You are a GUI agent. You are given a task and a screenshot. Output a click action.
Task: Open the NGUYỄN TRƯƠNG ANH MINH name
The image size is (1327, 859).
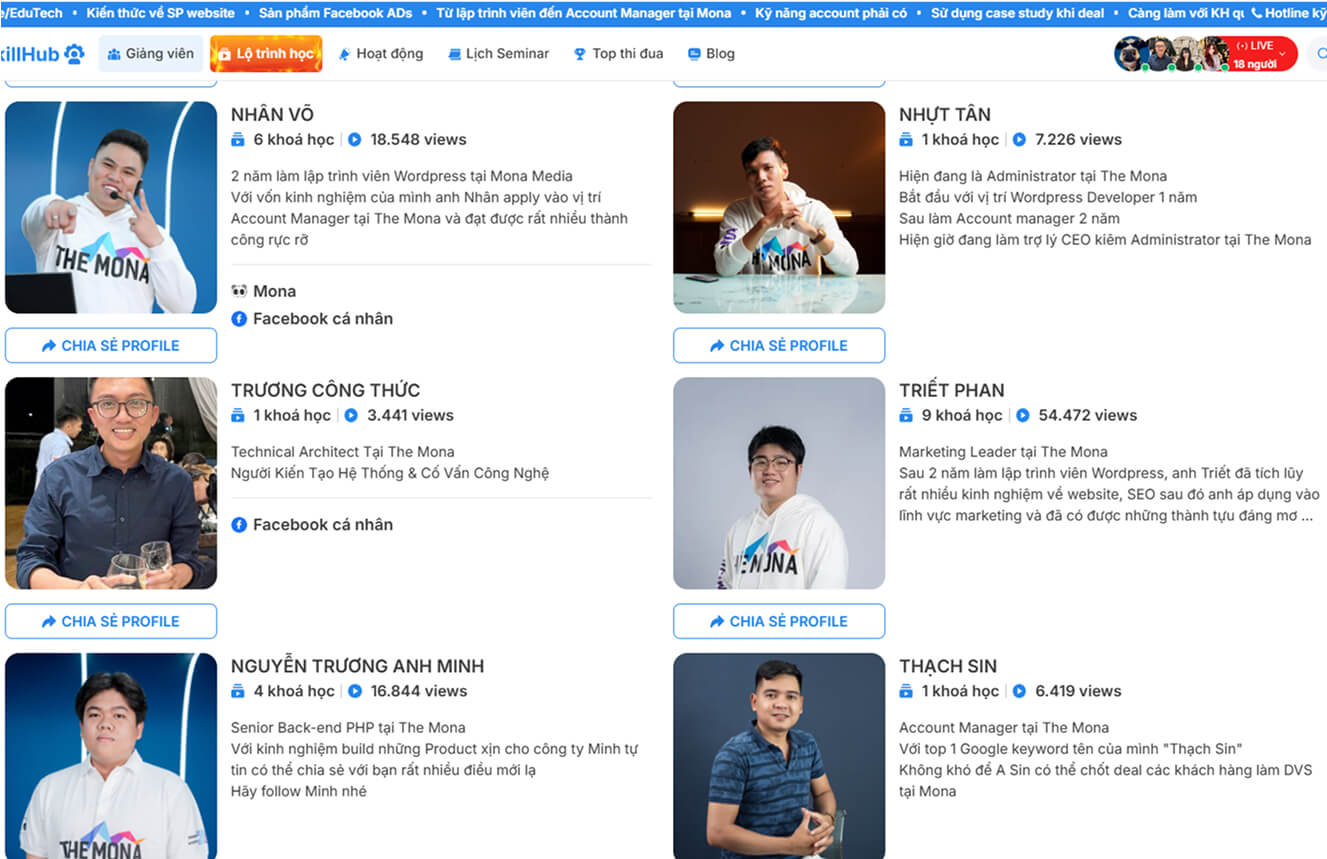click(357, 666)
